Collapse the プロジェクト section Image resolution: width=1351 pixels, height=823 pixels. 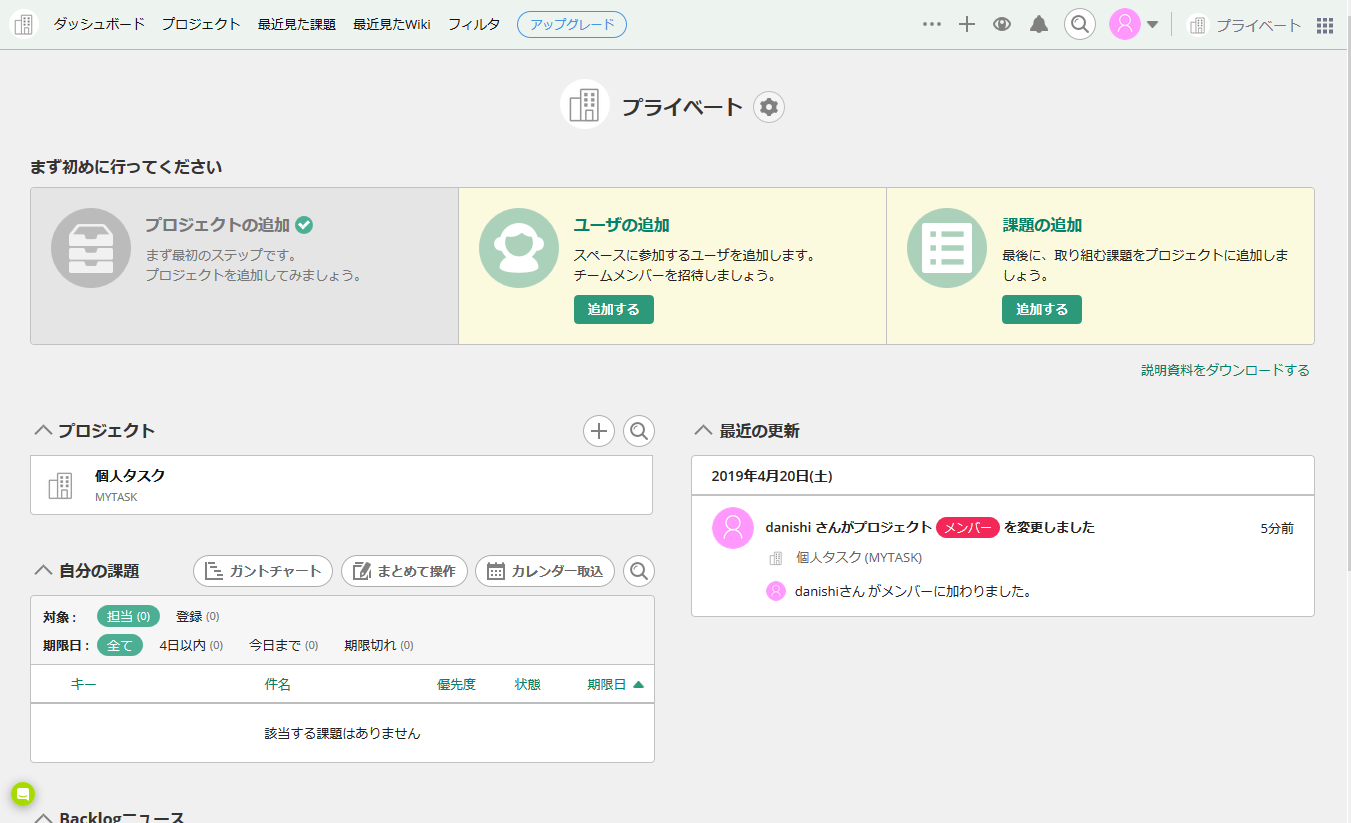pyautogui.click(x=43, y=431)
